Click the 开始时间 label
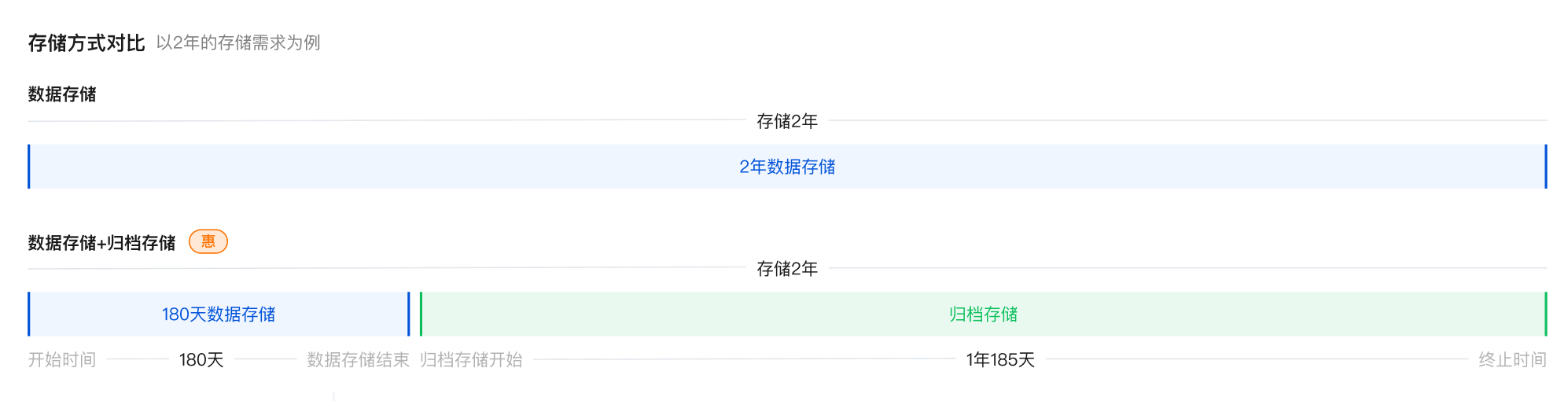1568x401 pixels. [x=62, y=360]
